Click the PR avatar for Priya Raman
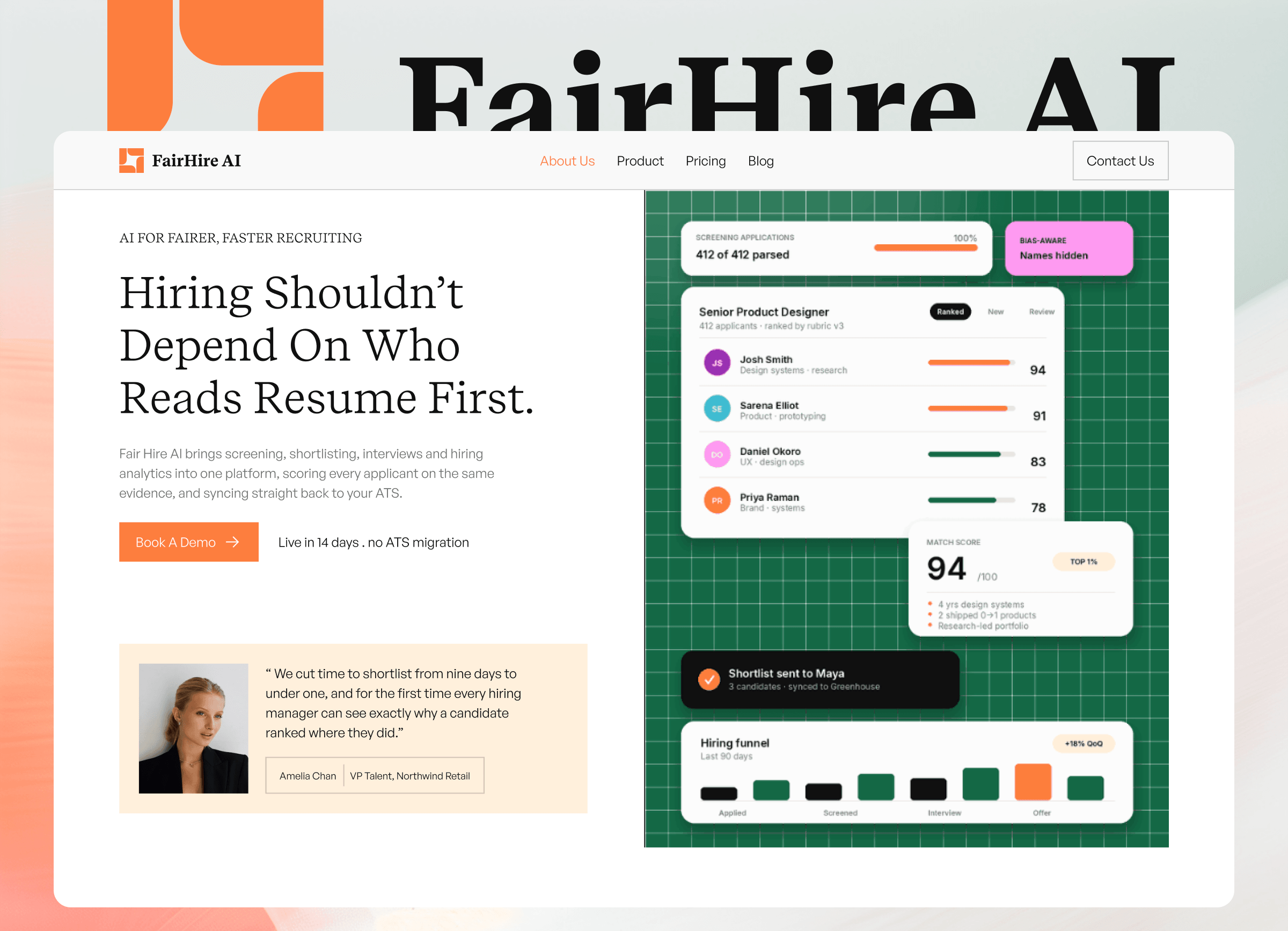This screenshot has height=931, width=1288. tap(718, 500)
